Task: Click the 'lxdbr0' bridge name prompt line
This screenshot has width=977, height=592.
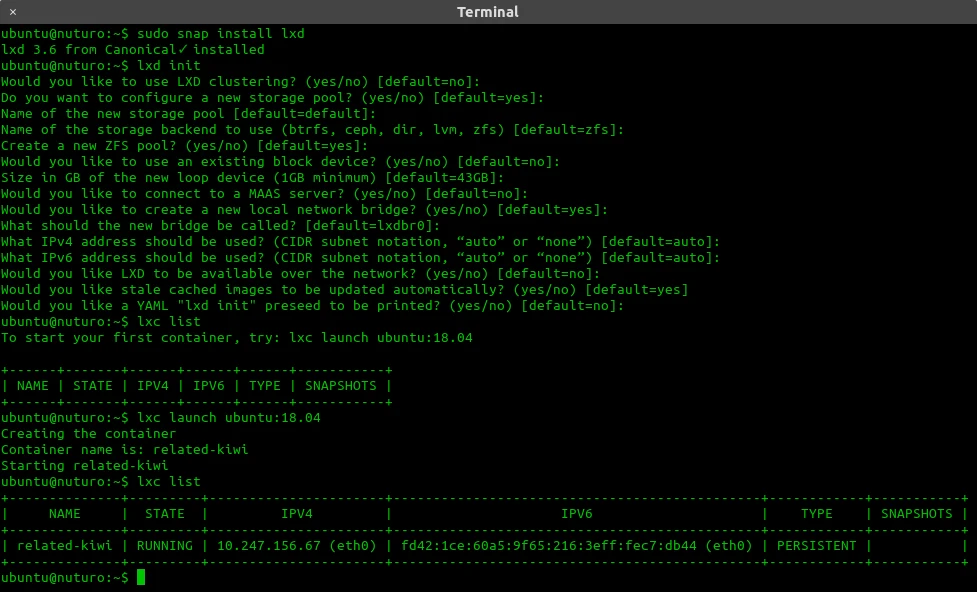Action: coord(221,226)
